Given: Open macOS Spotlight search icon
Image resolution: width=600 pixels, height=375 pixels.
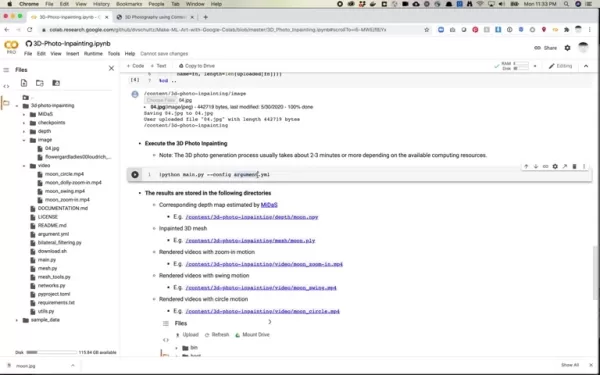Looking at the screenshot, I should [x=566, y=4].
